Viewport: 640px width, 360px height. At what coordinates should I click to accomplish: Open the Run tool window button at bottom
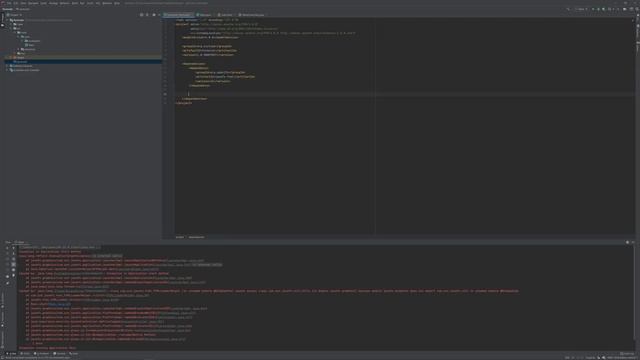pyautogui.click(x=12, y=353)
